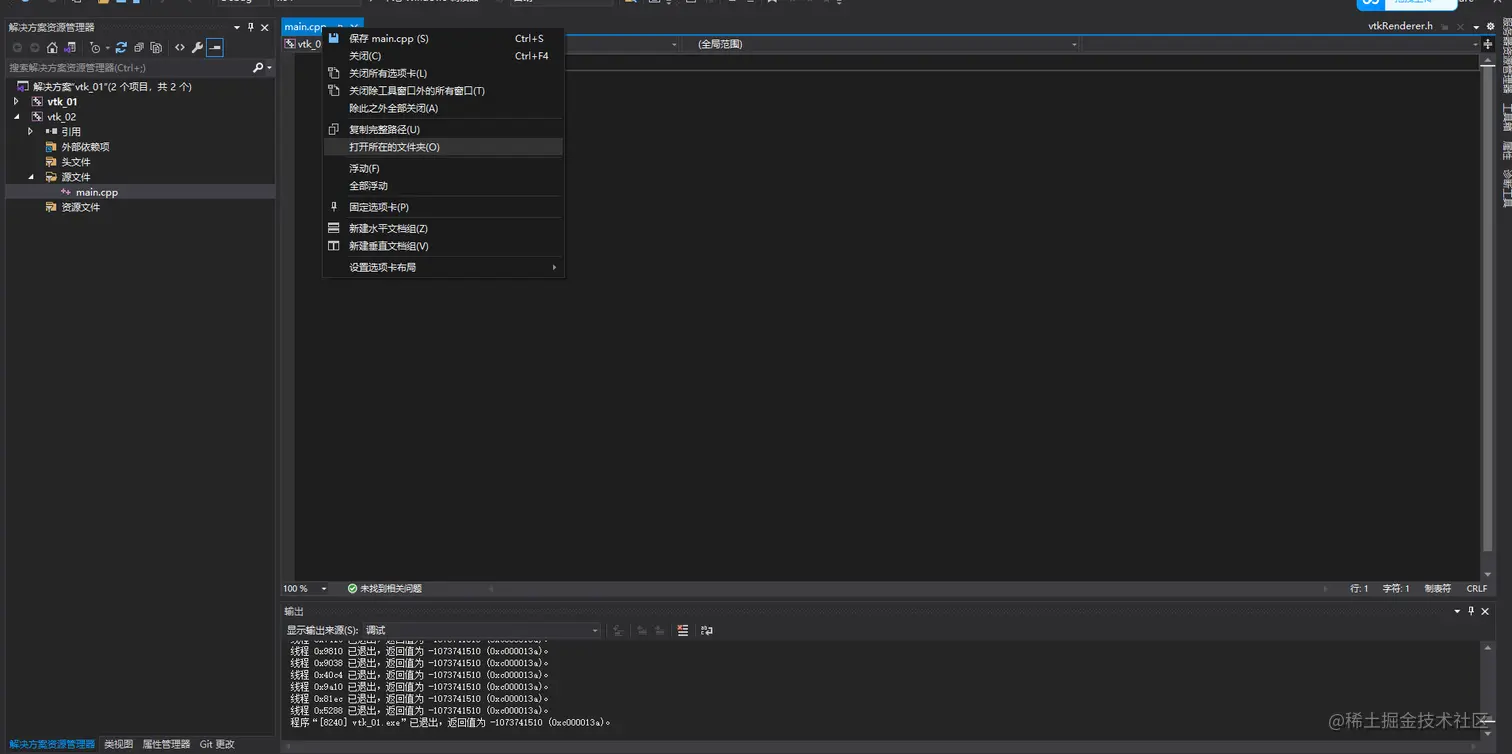
Task: Open the document list dropdown arrow
Action: tap(1476, 27)
